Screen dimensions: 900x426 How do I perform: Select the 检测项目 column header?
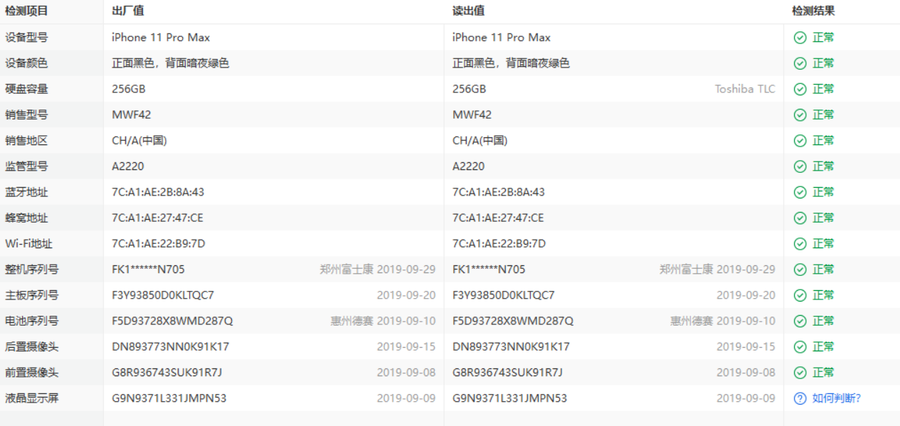click(x=26, y=11)
